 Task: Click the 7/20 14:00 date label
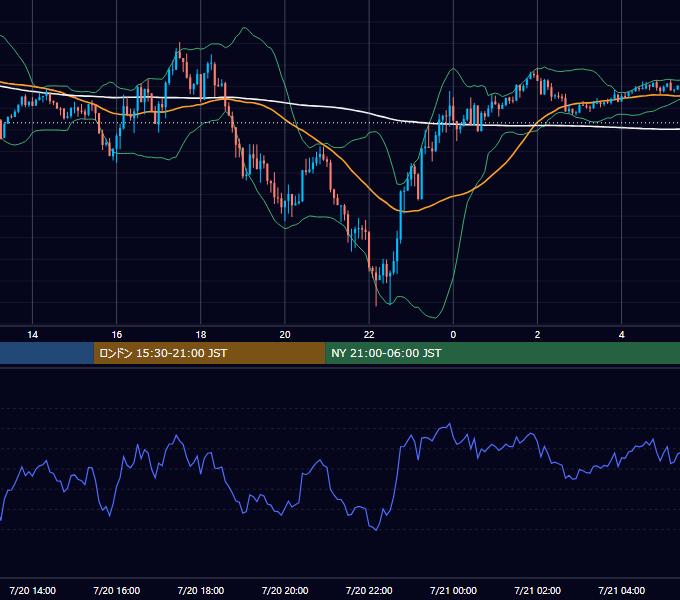33,590
